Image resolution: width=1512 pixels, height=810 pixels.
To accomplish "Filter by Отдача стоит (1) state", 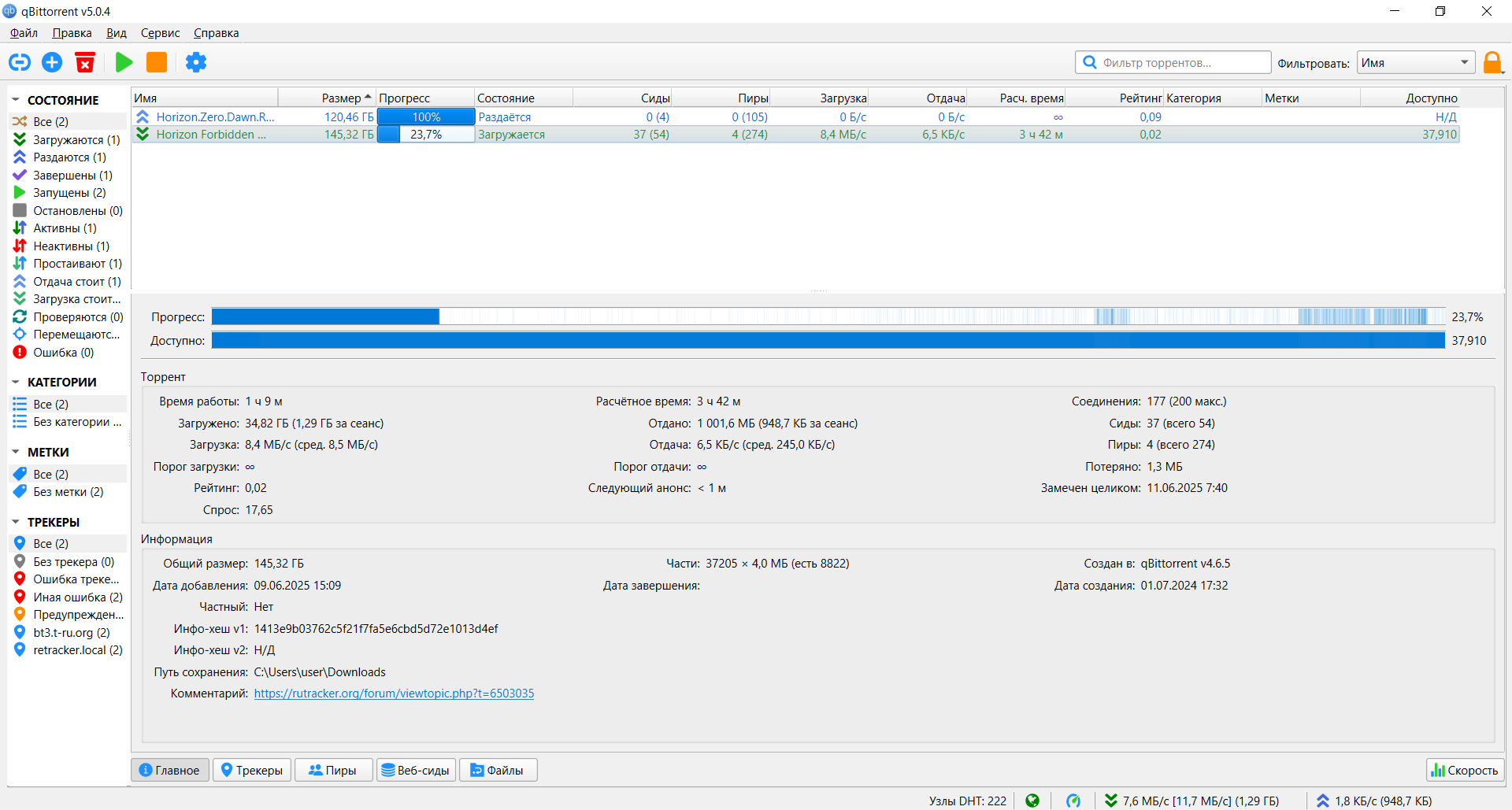I will click(x=67, y=281).
